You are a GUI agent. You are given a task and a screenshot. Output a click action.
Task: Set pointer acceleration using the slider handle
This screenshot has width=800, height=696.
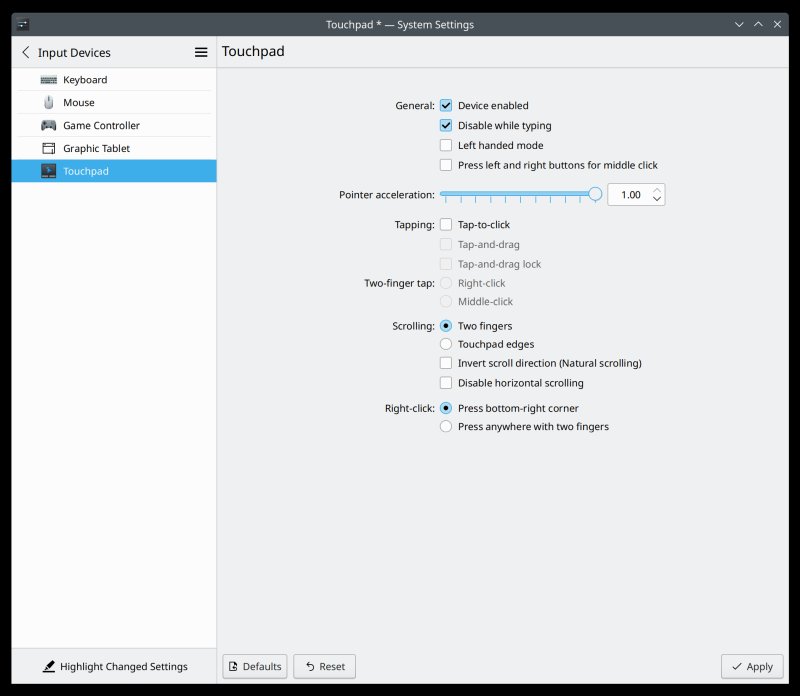click(x=595, y=195)
